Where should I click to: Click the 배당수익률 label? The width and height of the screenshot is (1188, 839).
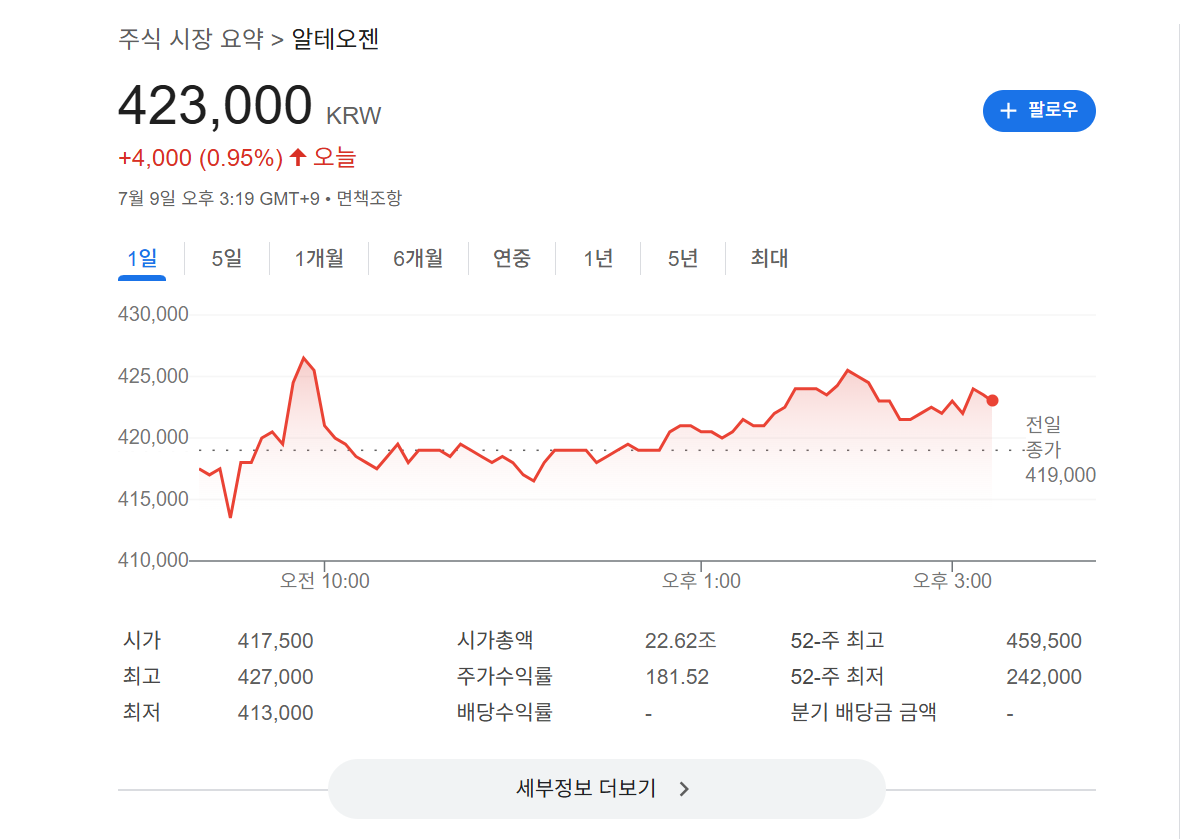505,712
